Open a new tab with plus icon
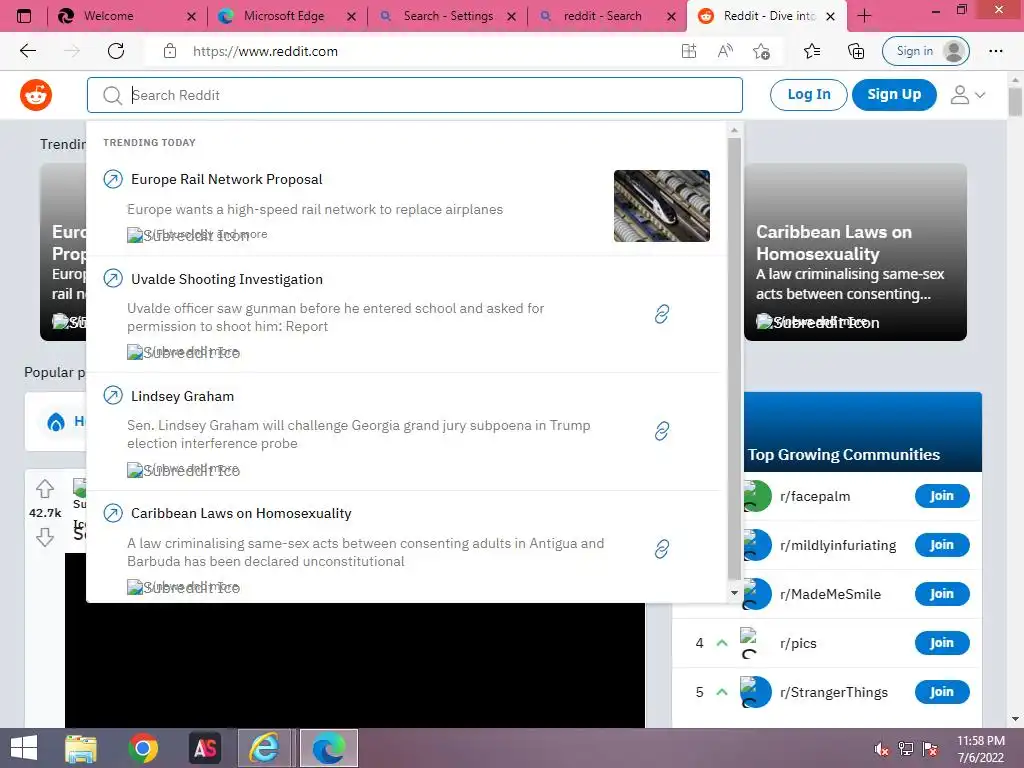1024x768 pixels. point(864,16)
